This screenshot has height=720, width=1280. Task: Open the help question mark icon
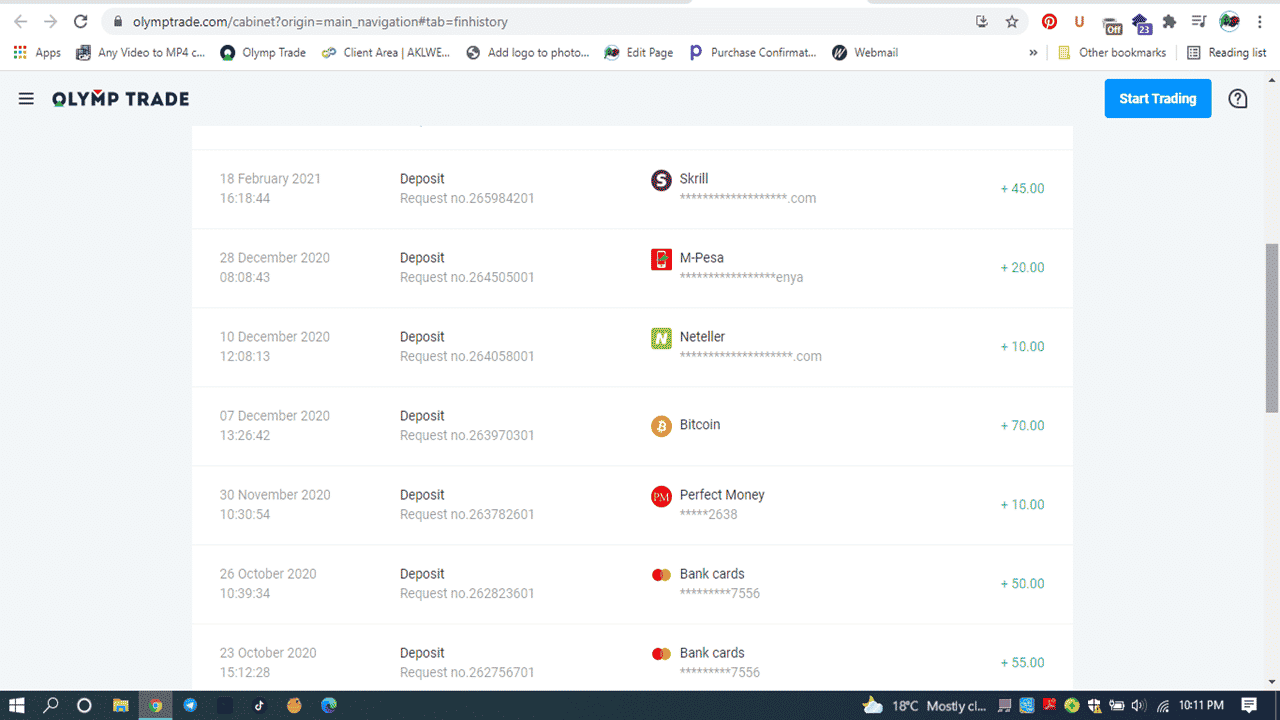pyautogui.click(x=1238, y=99)
